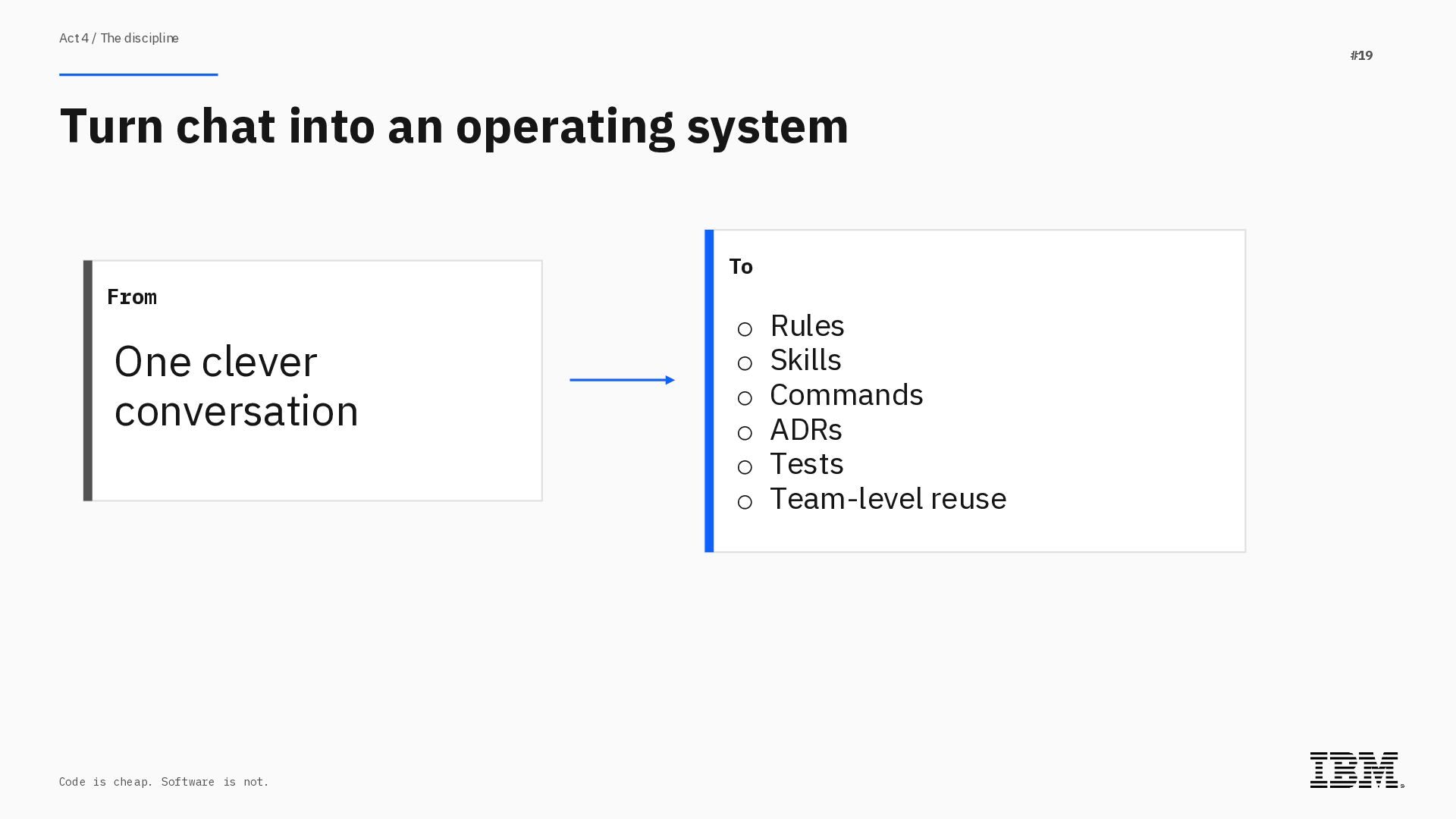Viewport: 1456px width, 819px height.
Task: Click the bullet circle beside Tests
Action: click(745, 468)
